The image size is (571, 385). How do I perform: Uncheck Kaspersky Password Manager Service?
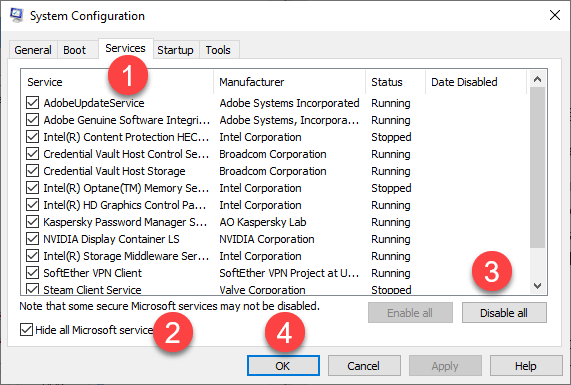tap(32, 222)
